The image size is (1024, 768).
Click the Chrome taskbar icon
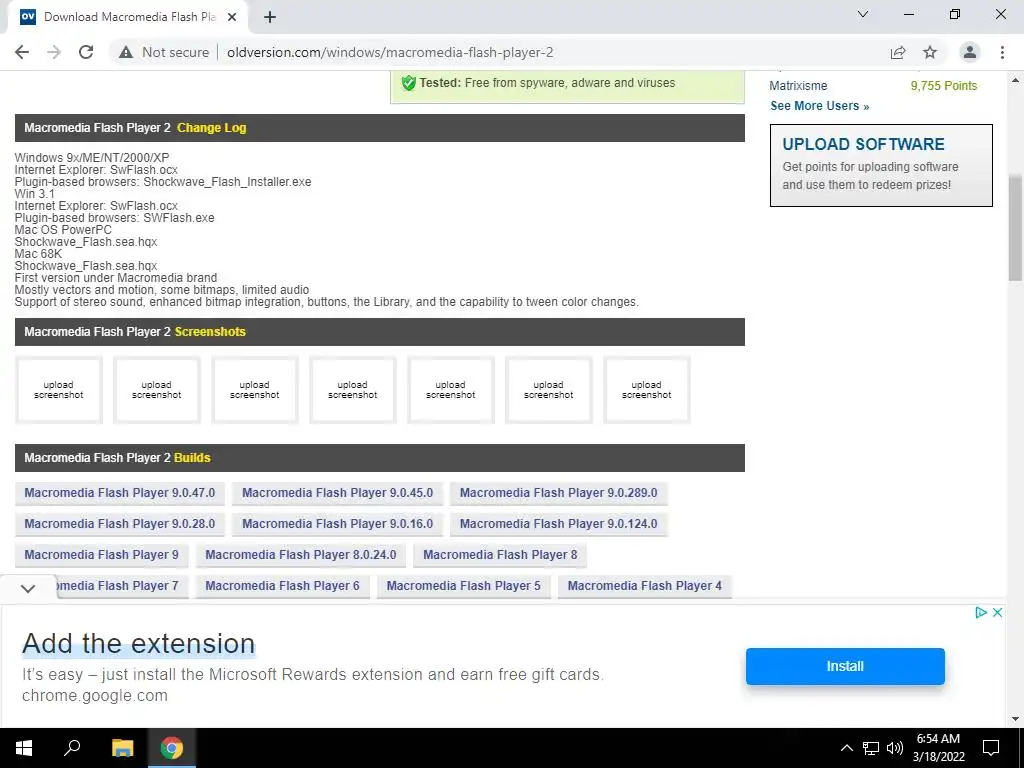[172, 748]
